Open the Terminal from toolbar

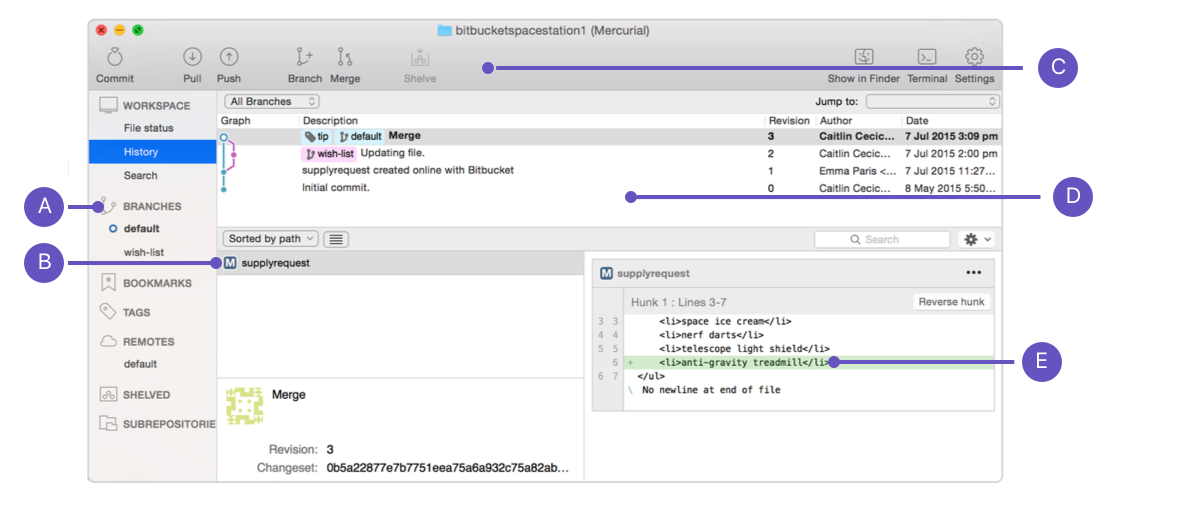point(927,57)
